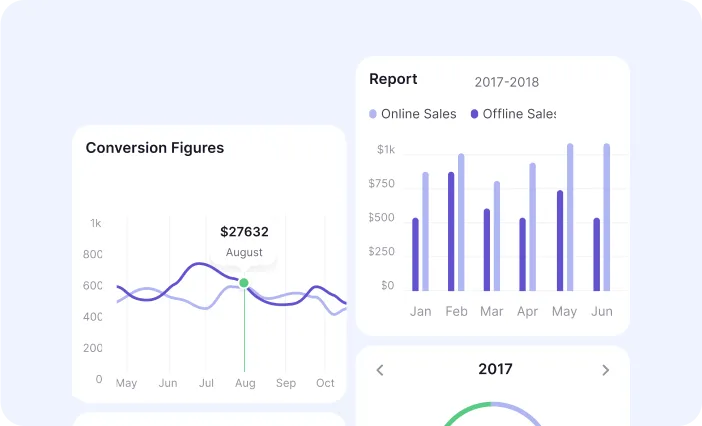Select Apr offline sales dark bar
This screenshot has width=702, height=426.
pyautogui.click(x=522, y=255)
